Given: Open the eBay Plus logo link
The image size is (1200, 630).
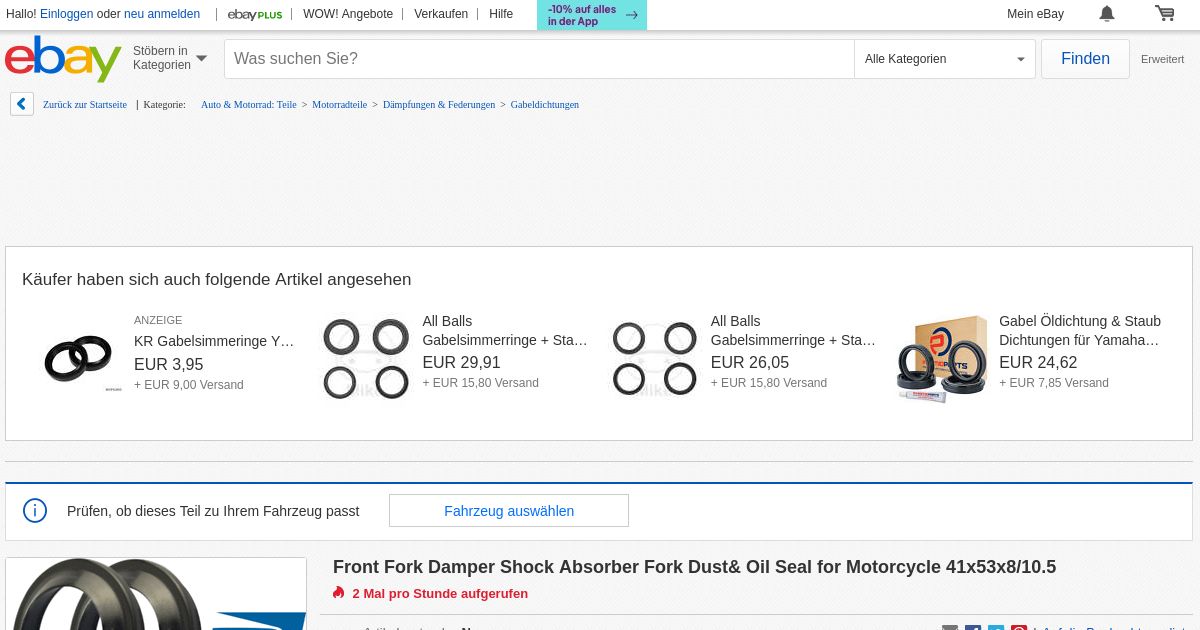Looking at the screenshot, I should [255, 14].
